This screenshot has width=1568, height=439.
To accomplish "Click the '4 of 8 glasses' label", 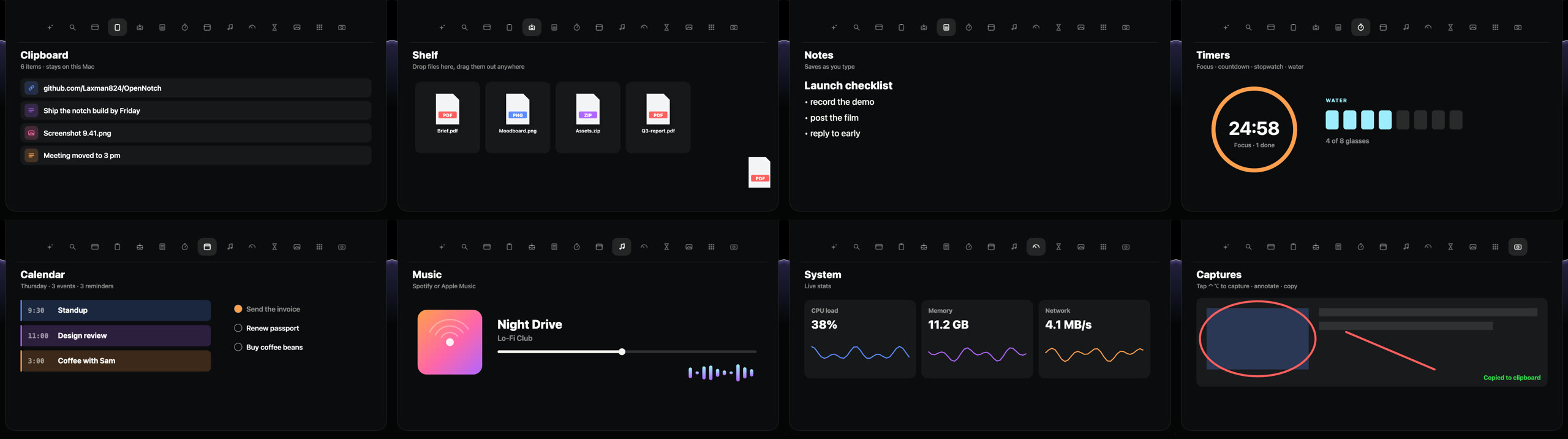I will coord(1347,141).
